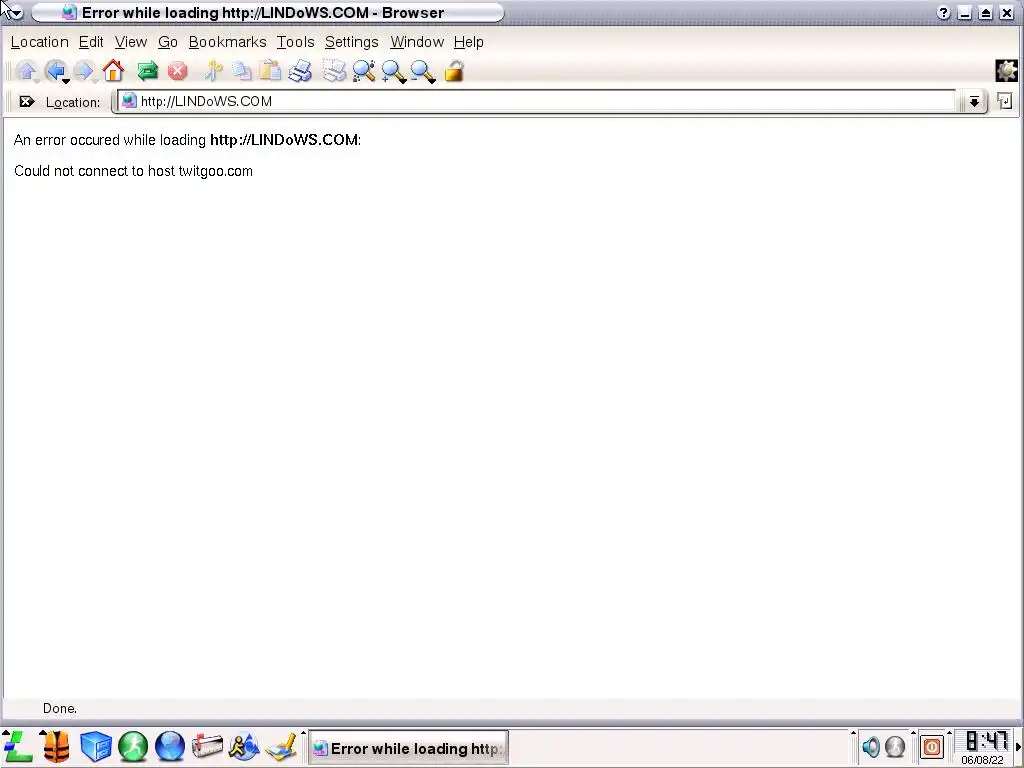Click the Up navigation arrow in toolbar
This screenshot has height=768, width=1024.
coord(27,71)
